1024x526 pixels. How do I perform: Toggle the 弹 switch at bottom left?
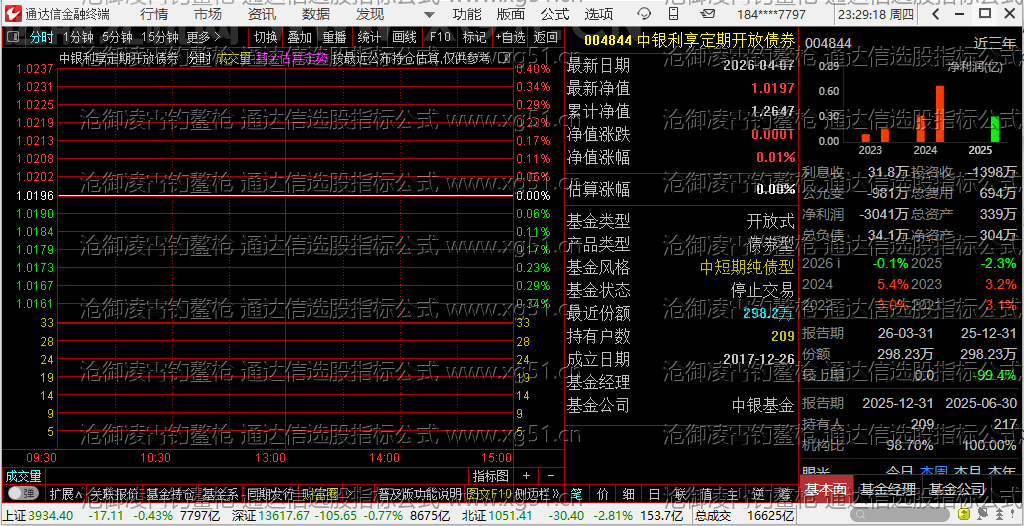point(24,493)
